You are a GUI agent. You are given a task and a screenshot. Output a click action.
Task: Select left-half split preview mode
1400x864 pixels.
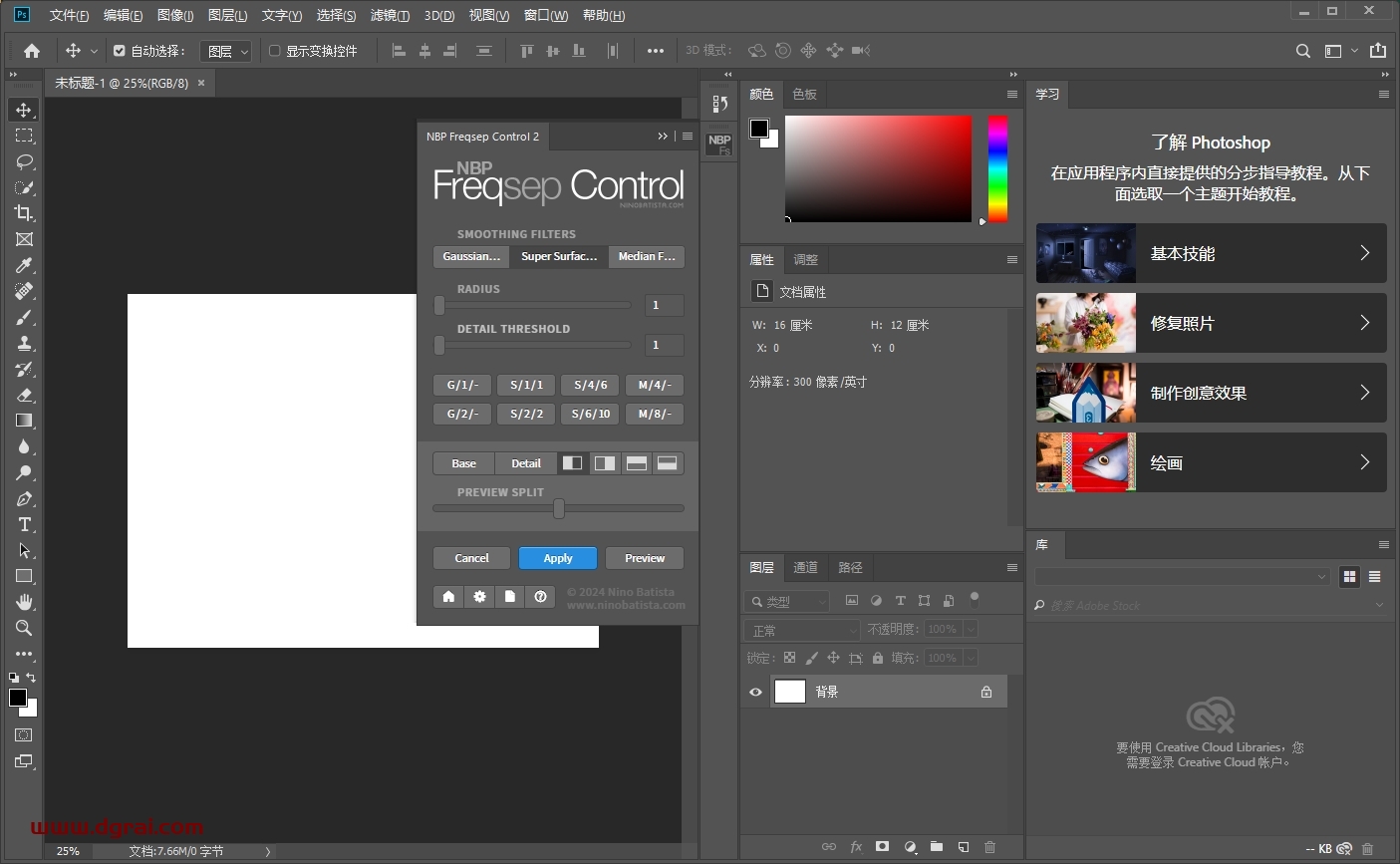pyautogui.click(x=572, y=463)
